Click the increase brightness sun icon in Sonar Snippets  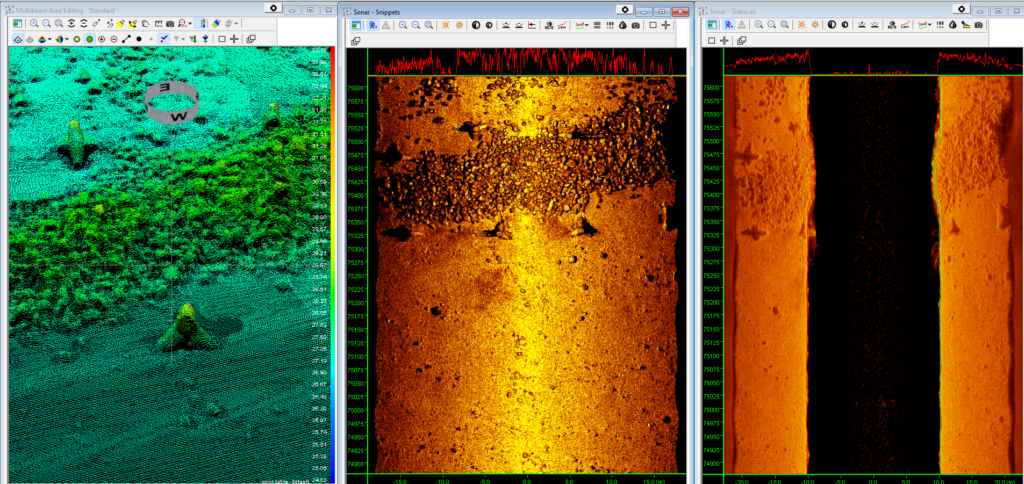pos(446,25)
